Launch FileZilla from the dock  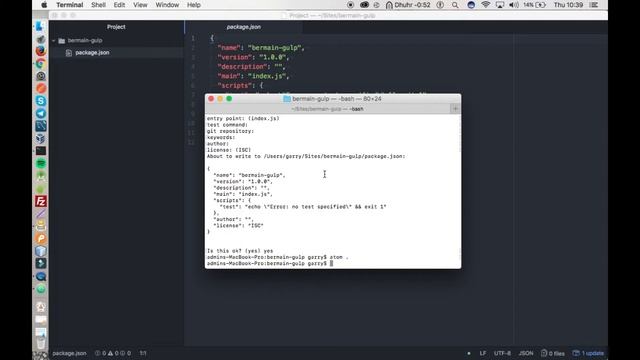coord(41,201)
